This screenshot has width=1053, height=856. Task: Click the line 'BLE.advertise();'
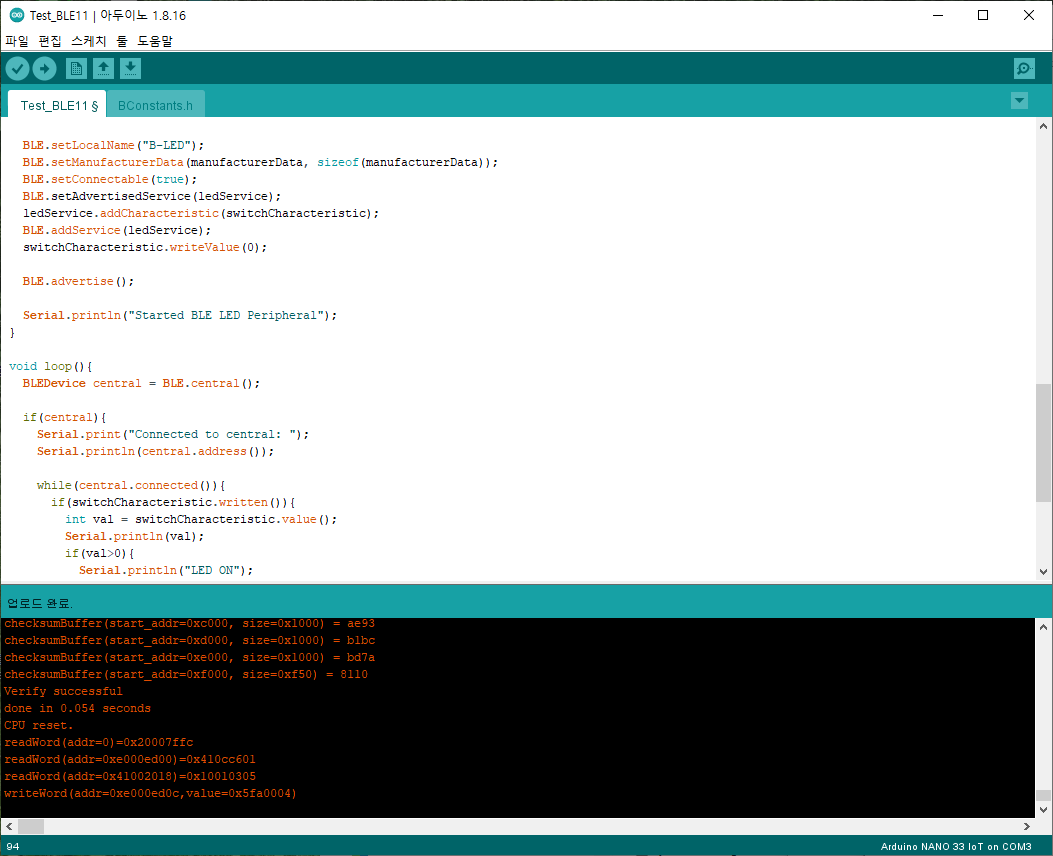pyautogui.click(x=78, y=281)
